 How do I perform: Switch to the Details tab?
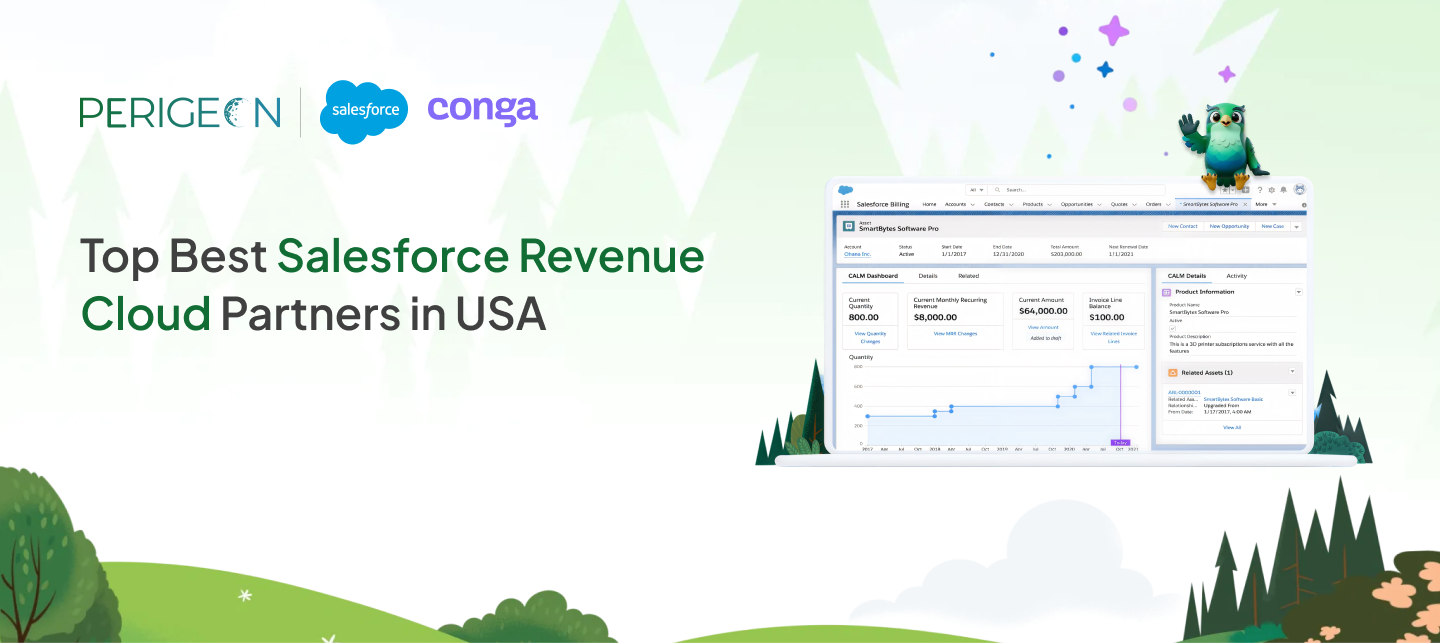coord(928,276)
